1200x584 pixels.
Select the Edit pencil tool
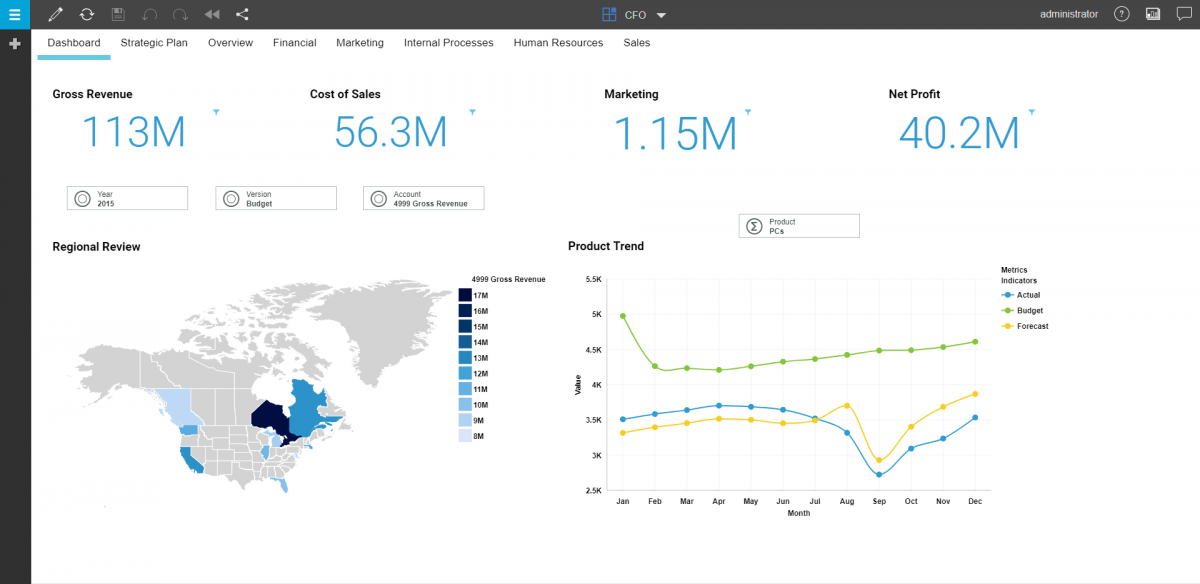coord(53,14)
